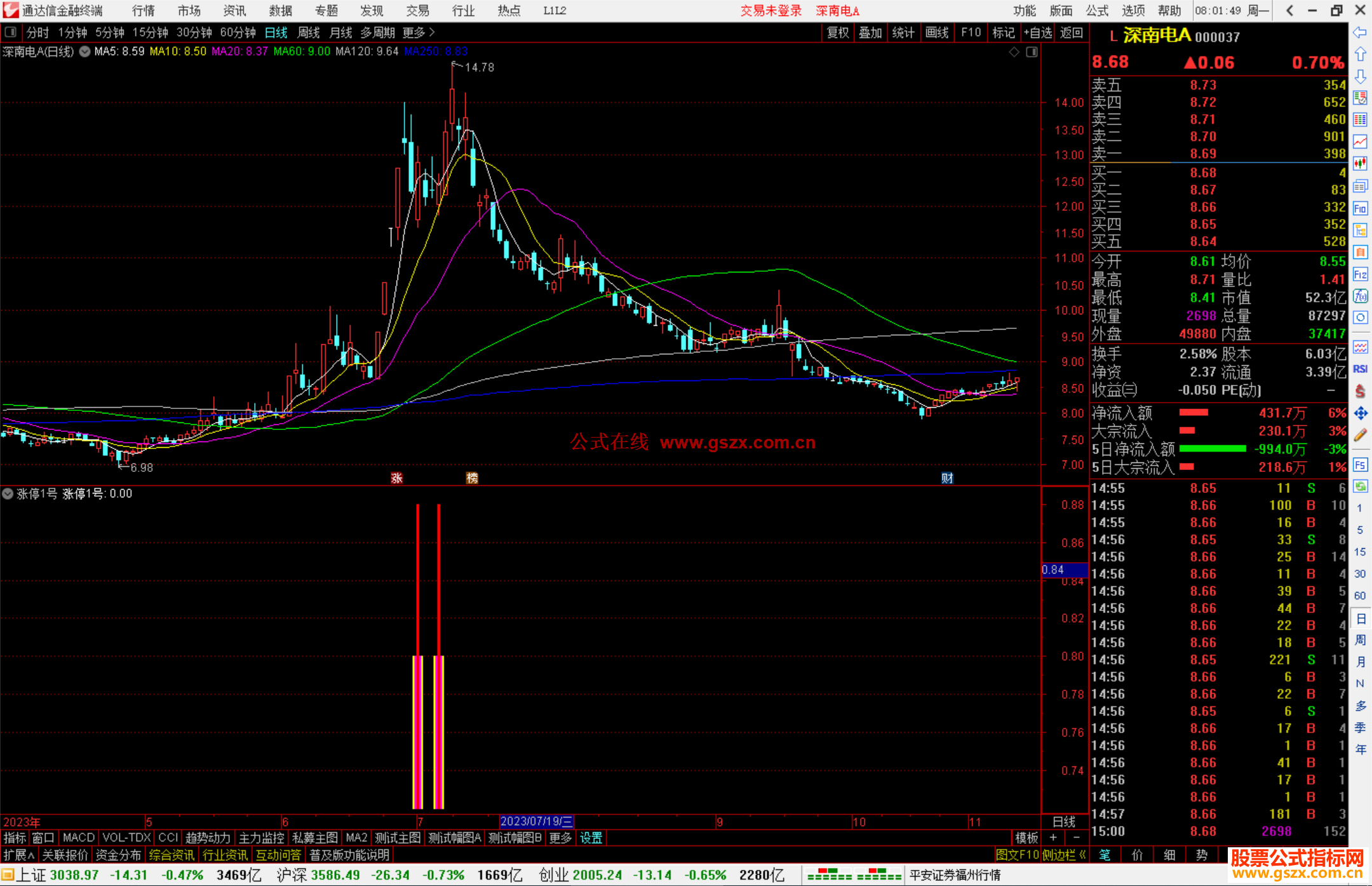Click the 设置 indicator settings link
The height and width of the screenshot is (886, 1372).
tap(591, 838)
